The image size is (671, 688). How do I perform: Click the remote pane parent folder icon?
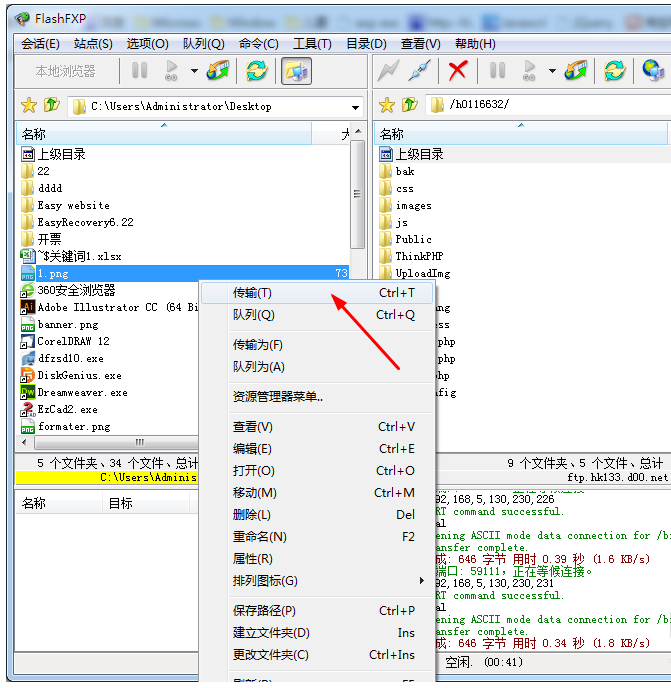point(410,105)
